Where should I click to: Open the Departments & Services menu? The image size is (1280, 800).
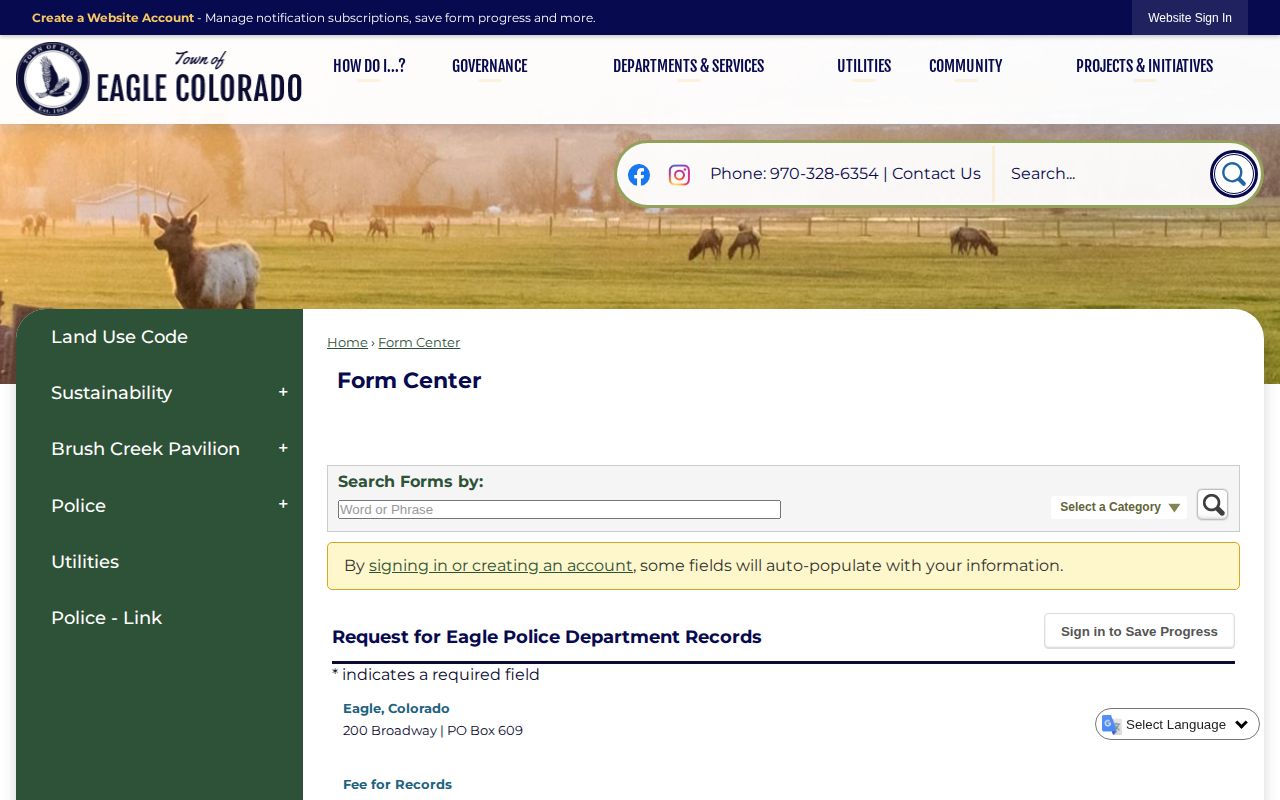(689, 66)
